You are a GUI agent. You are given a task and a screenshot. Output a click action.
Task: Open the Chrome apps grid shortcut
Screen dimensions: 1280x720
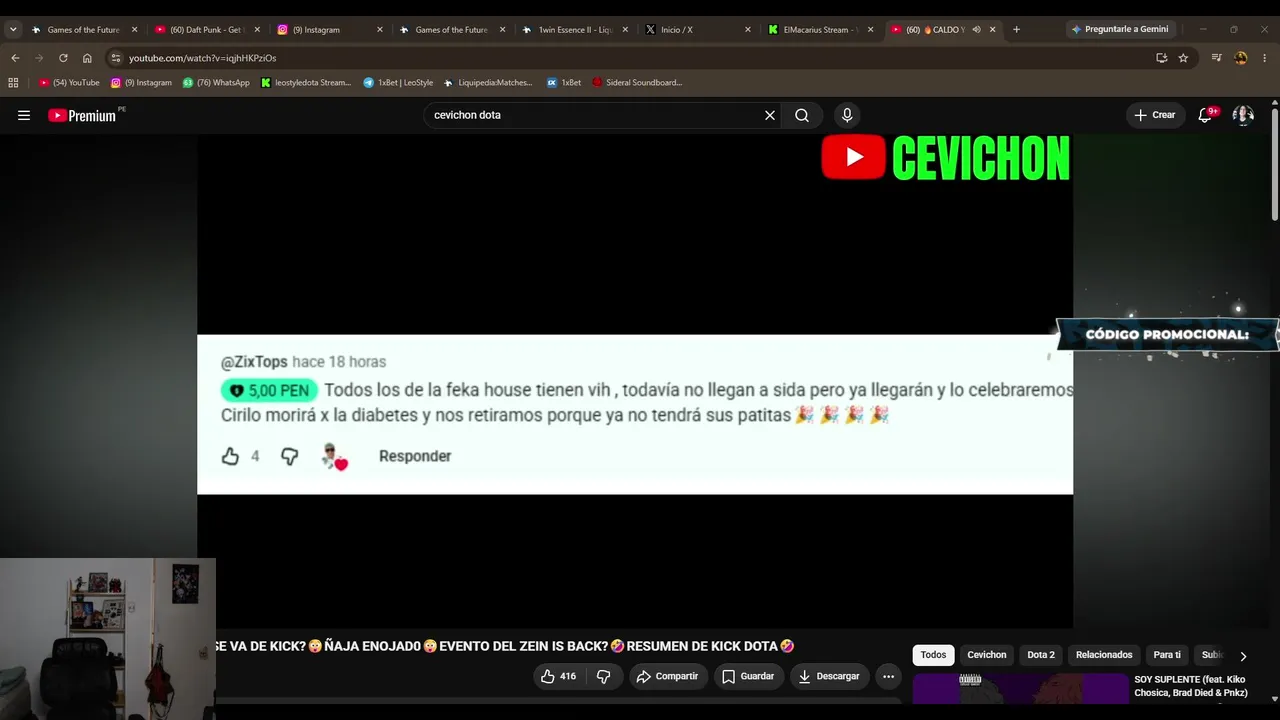pyautogui.click(x=13, y=82)
